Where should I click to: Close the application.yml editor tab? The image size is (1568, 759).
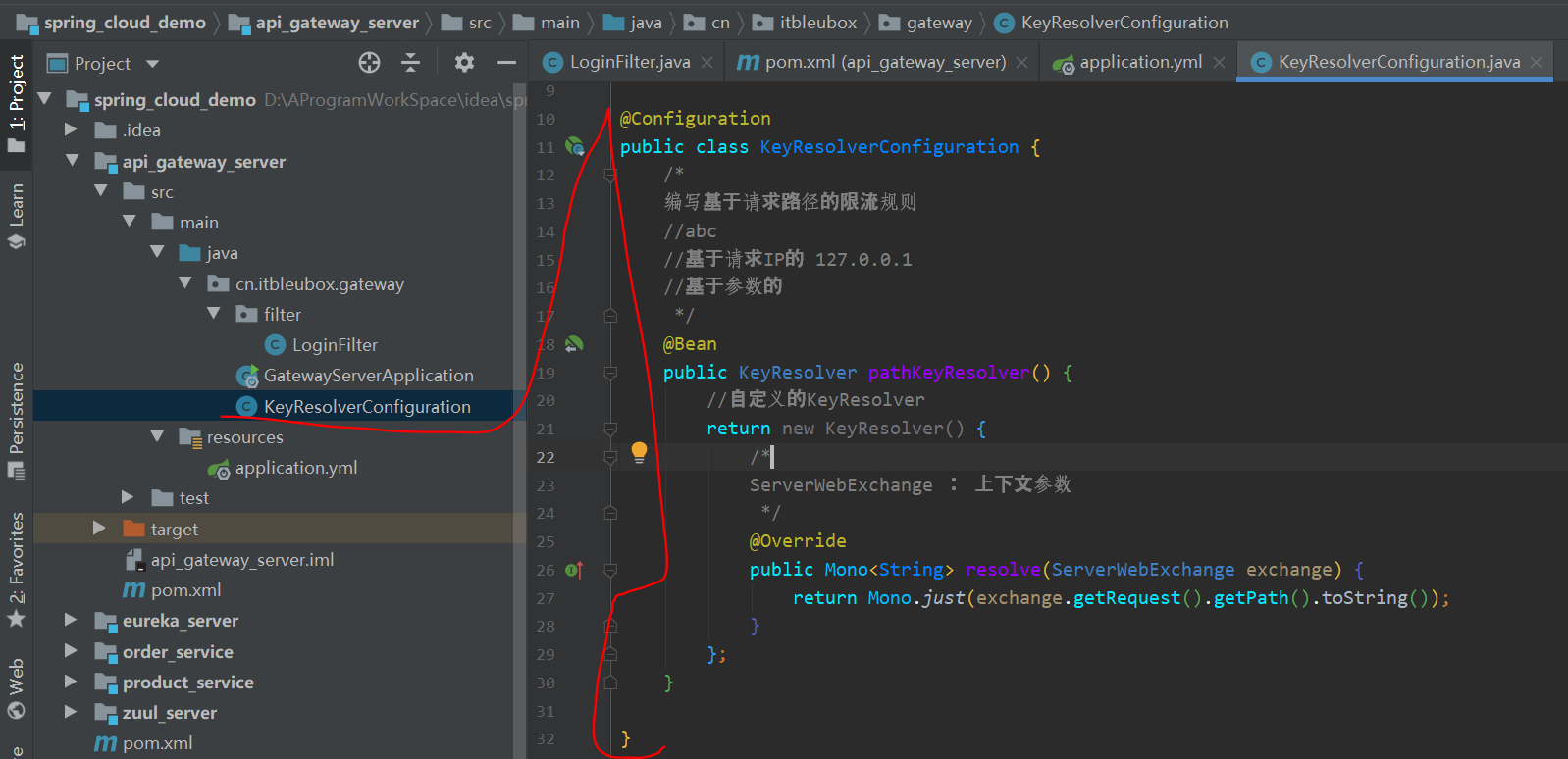click(x=1219, y=63)
